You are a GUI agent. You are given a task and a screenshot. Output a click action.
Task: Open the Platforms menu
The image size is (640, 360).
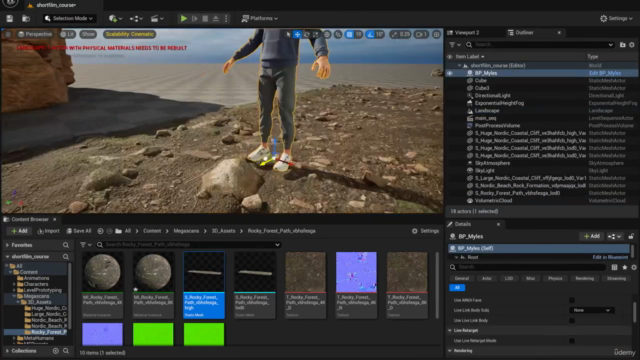(x=260, y=18)
